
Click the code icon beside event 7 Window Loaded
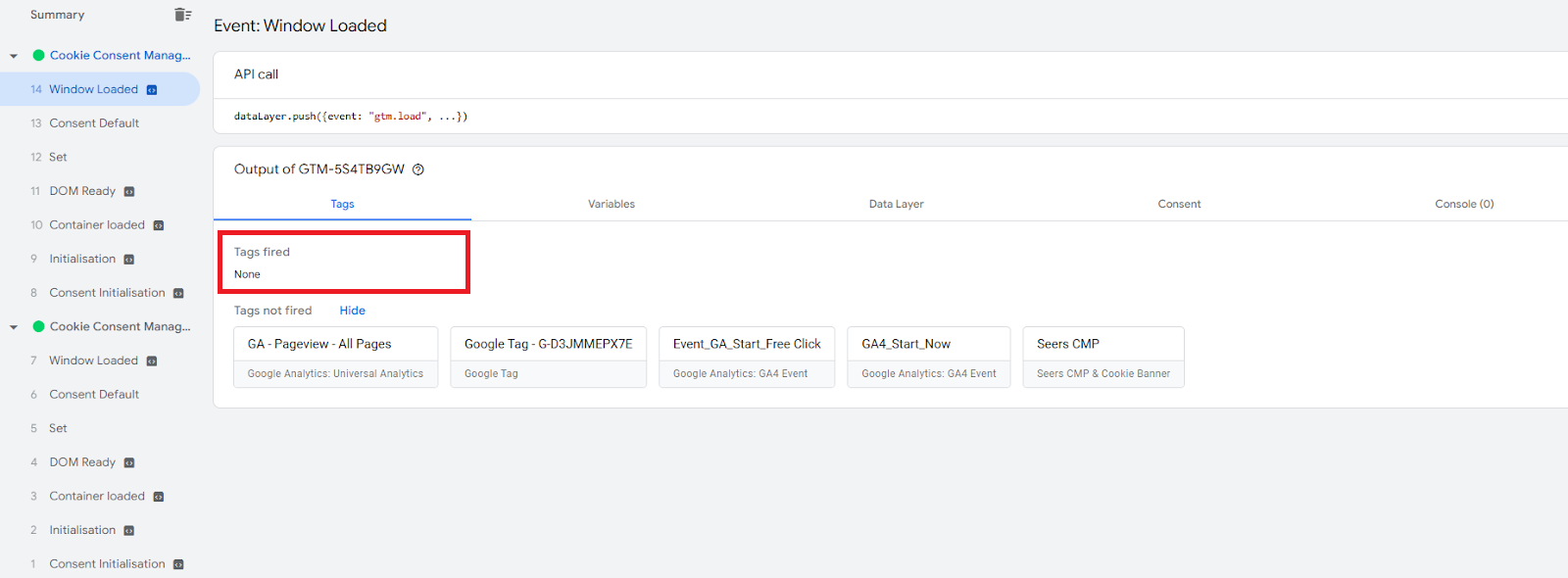click(x=152, y=361)
